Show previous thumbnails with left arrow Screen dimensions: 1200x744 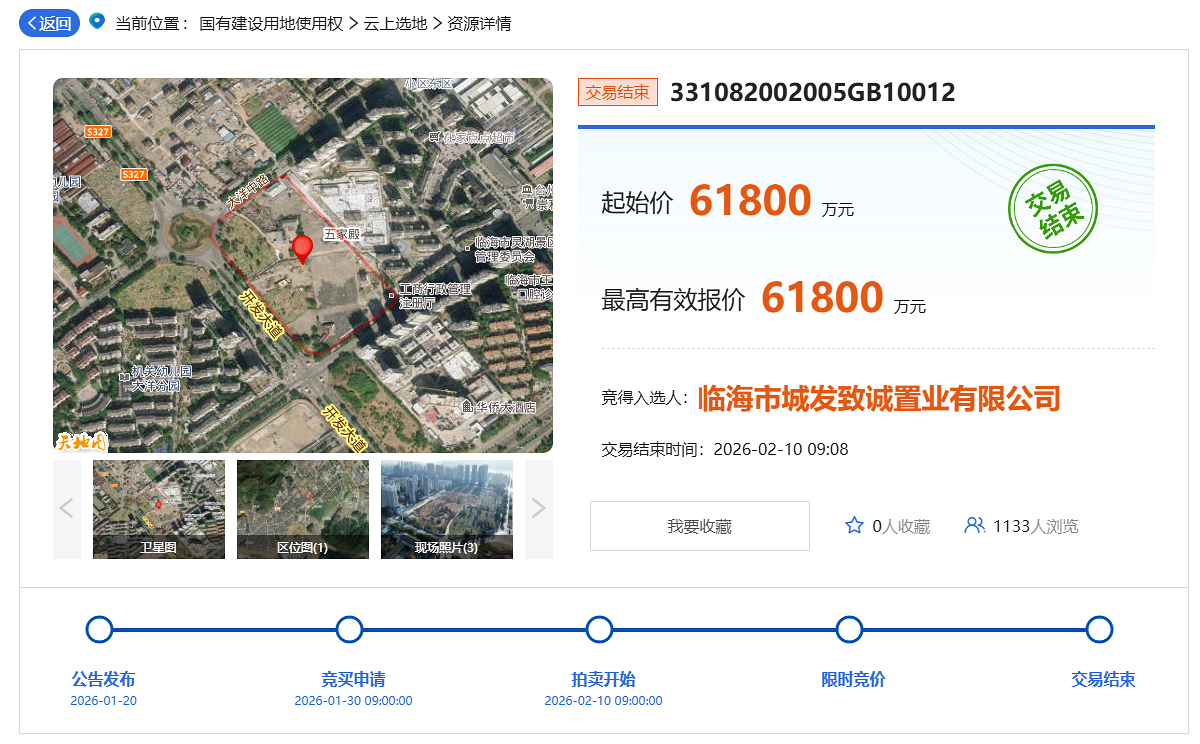pos(67,509)
